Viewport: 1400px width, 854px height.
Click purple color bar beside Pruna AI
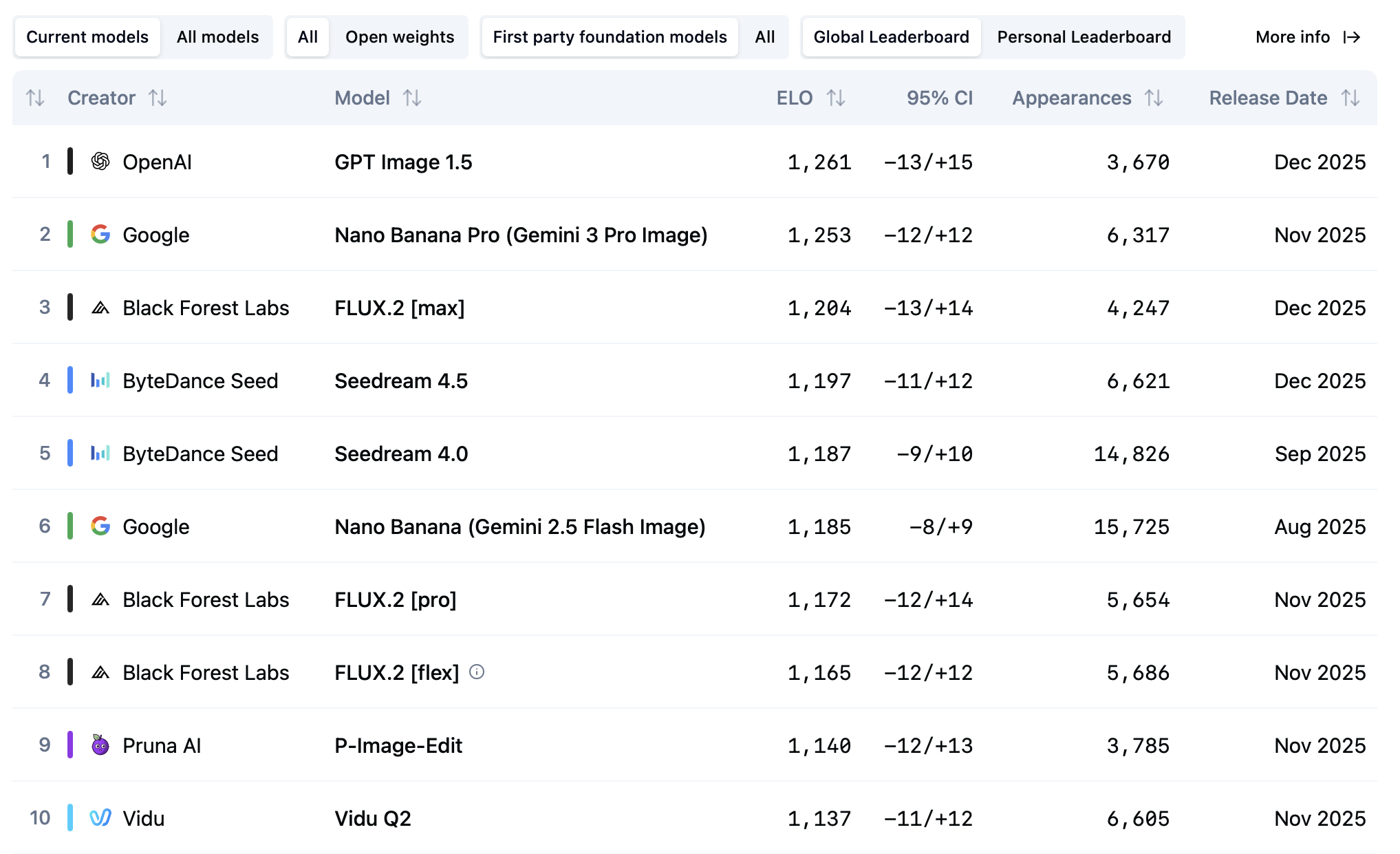click(70, 745)
